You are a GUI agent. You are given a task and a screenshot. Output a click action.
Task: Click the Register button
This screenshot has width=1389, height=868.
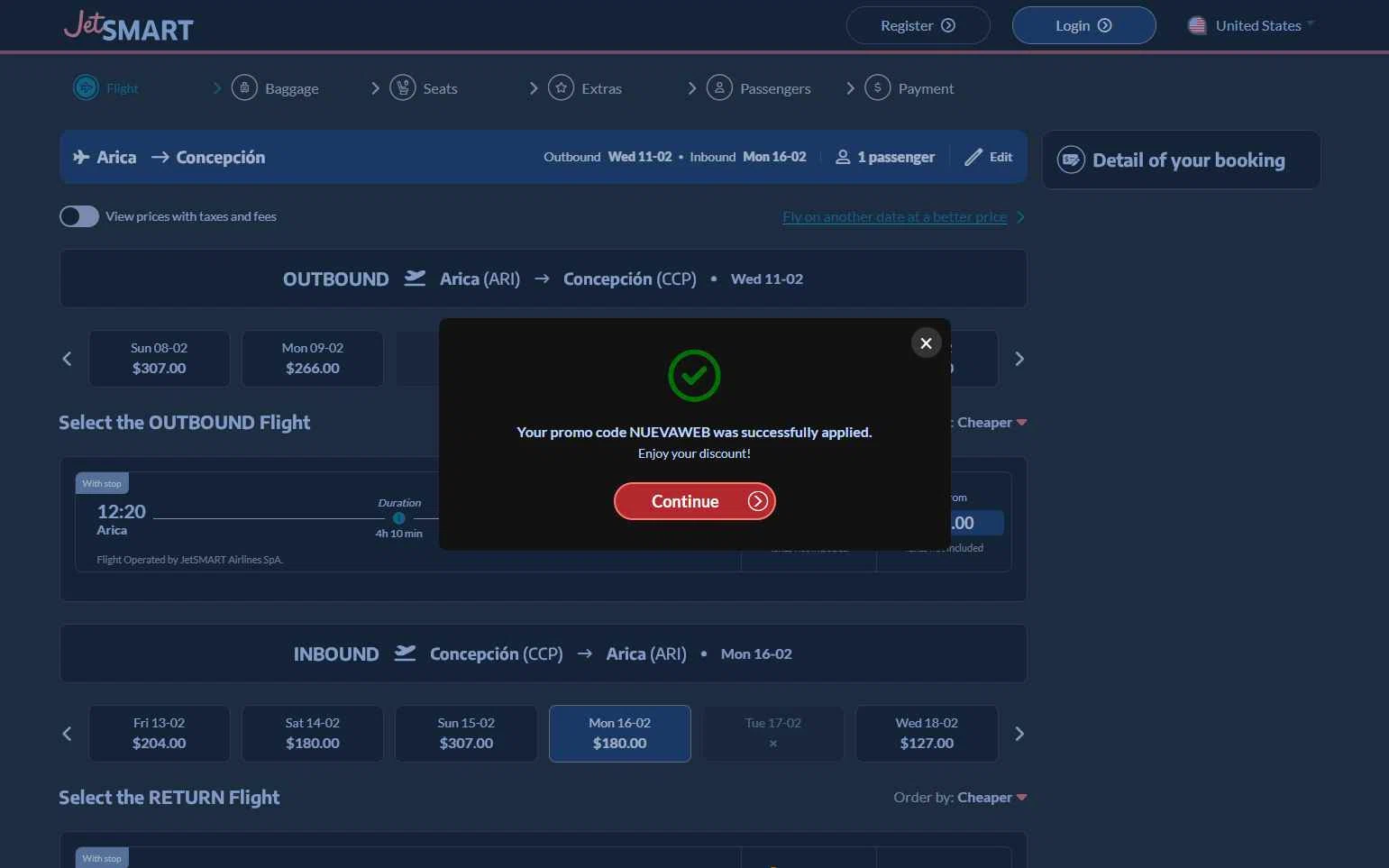pyautogui.click(x=918, y=25)
